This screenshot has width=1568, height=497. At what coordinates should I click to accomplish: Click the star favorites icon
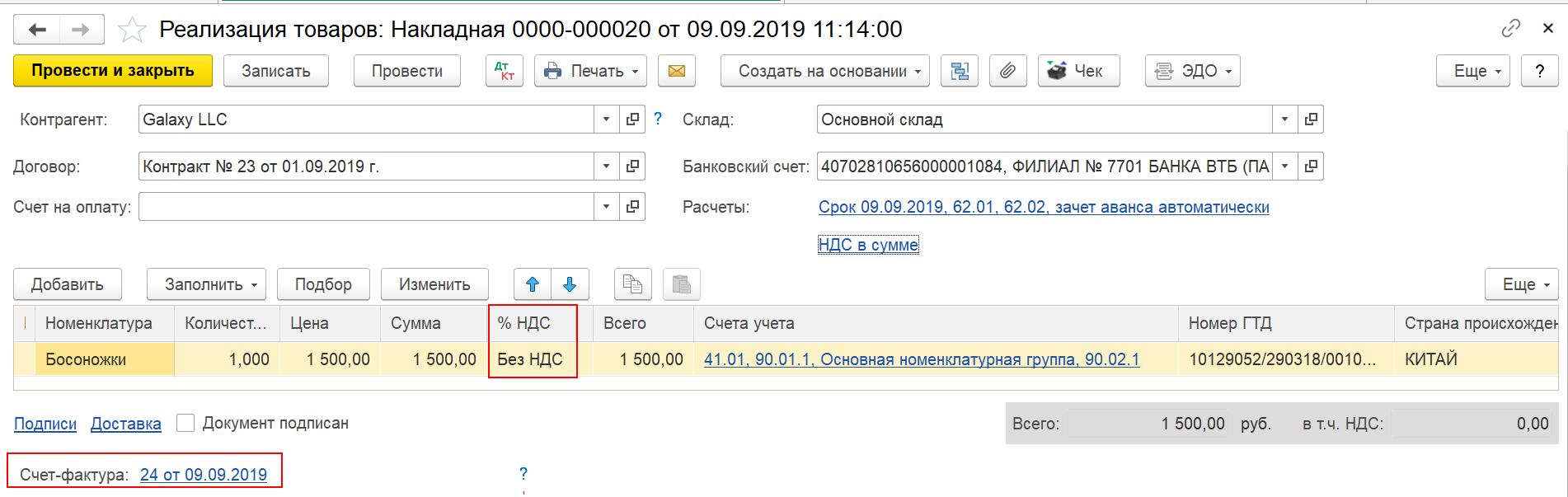132,30
